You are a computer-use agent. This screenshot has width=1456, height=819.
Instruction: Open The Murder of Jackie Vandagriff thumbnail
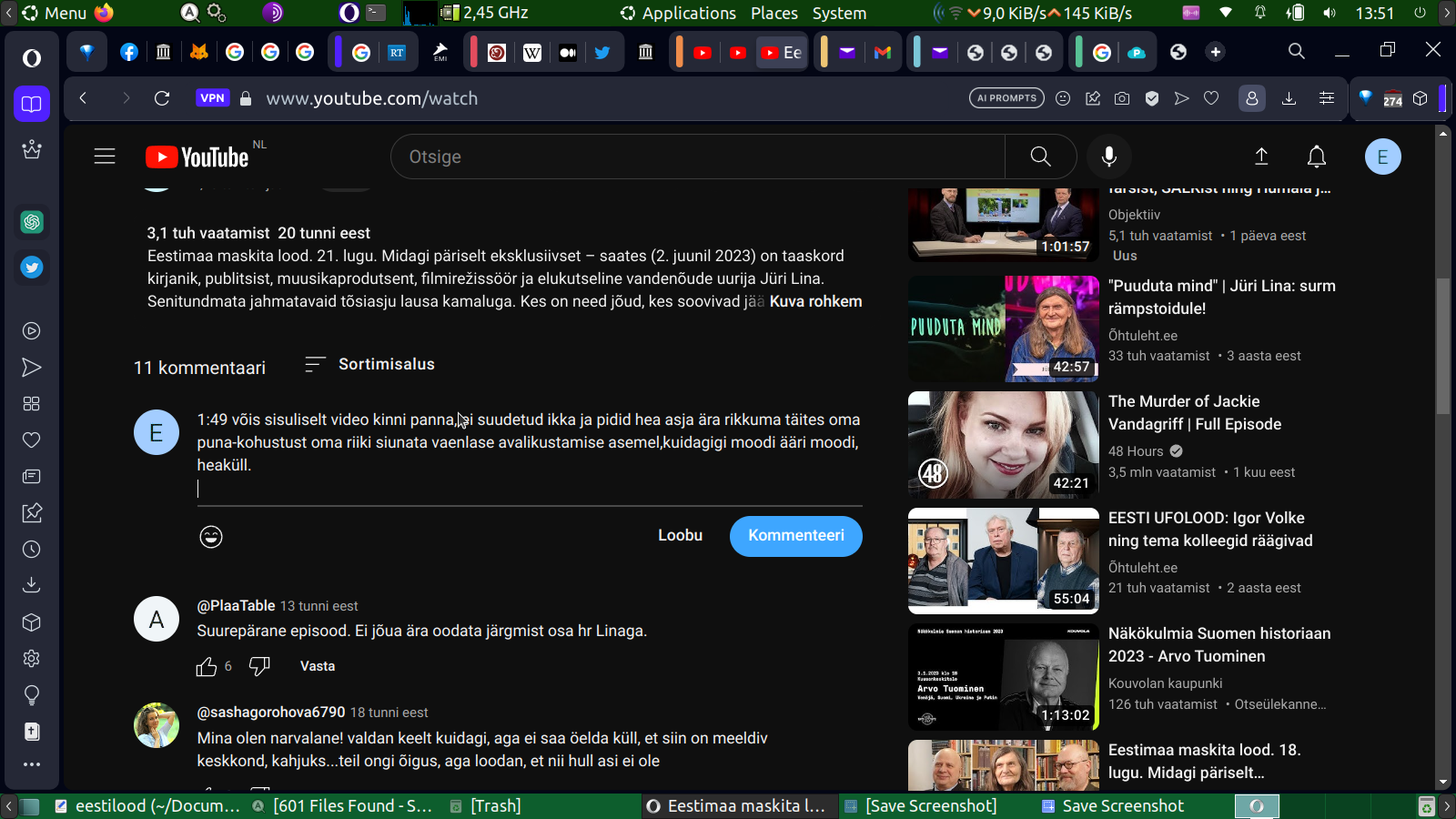pos(1004,445)
